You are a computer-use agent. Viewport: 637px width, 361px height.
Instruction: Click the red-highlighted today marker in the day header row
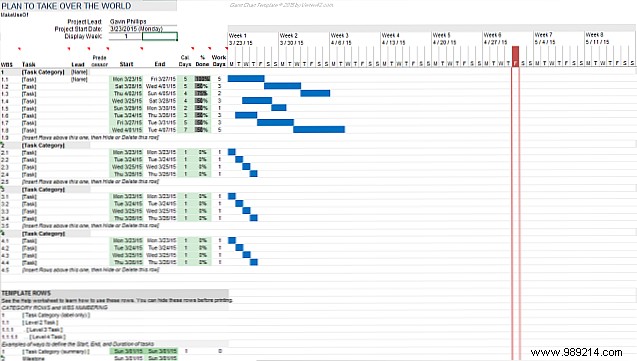(516, 56)
